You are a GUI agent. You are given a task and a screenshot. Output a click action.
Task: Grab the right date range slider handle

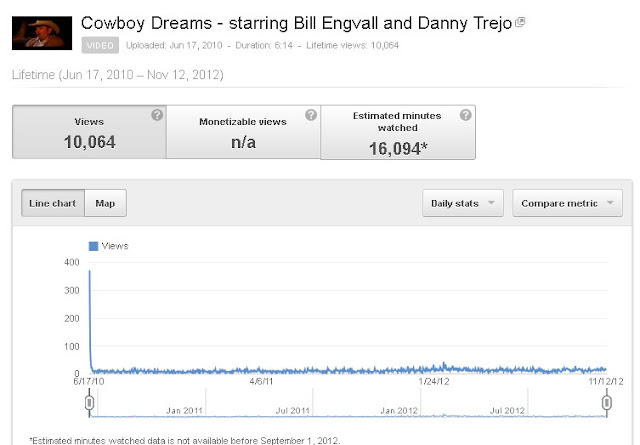coord(607,403)
